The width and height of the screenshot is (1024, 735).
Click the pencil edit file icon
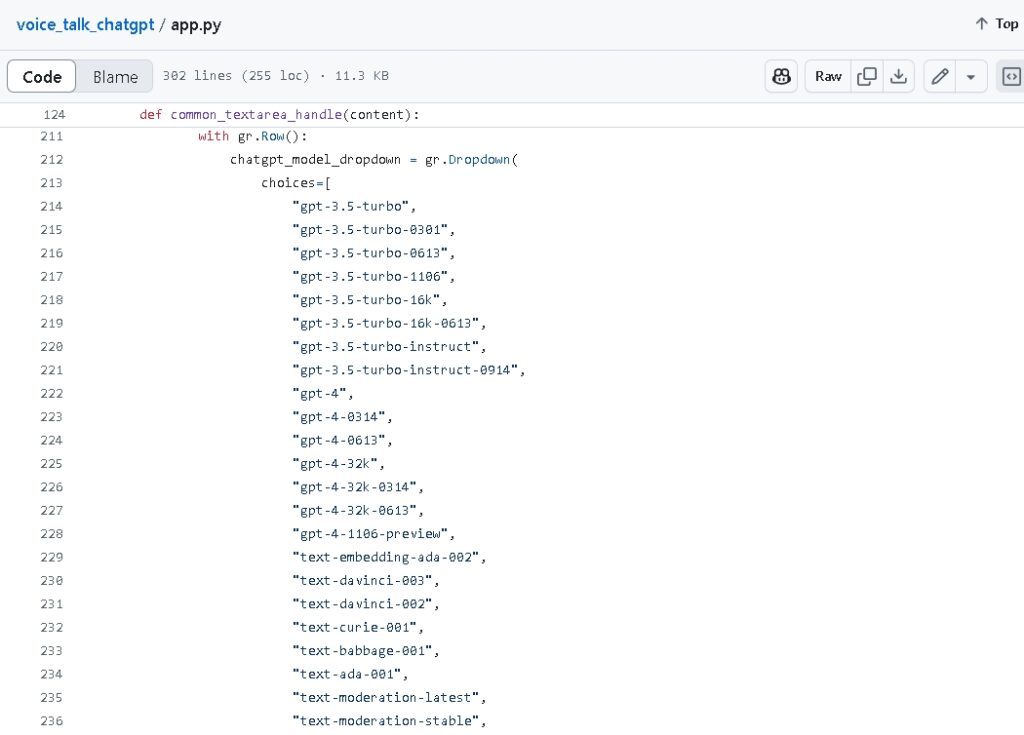coord(938,76)
